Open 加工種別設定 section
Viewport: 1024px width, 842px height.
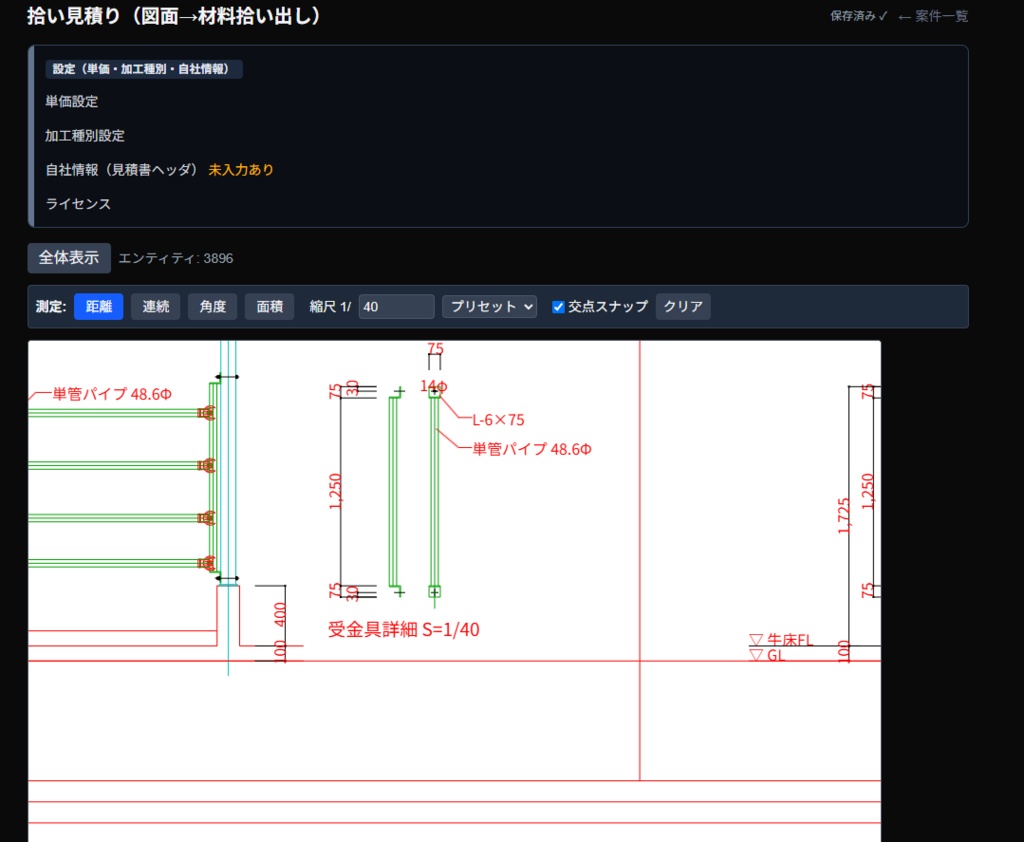85,135
